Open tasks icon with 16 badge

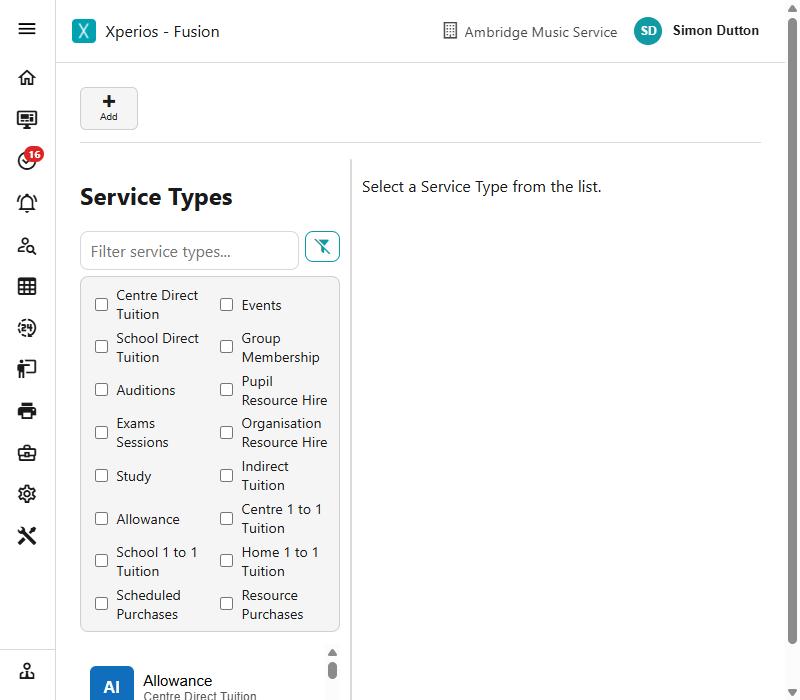[29, 158]
